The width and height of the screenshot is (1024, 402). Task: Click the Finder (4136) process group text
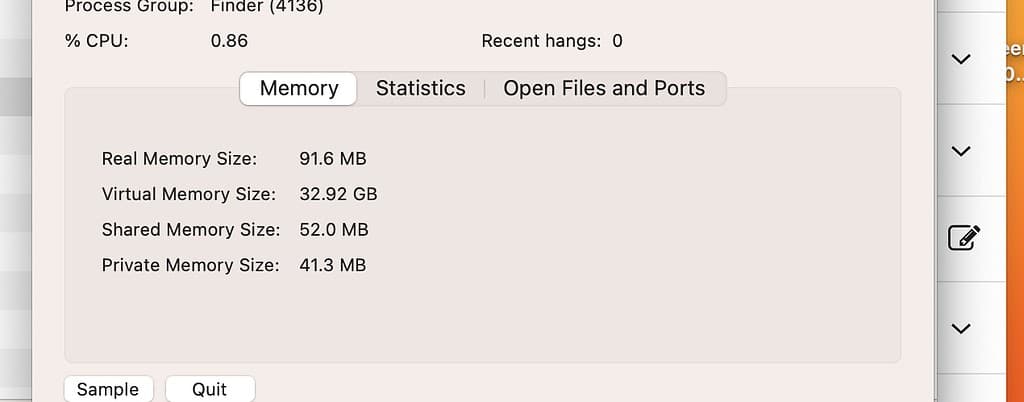point(267,7)
